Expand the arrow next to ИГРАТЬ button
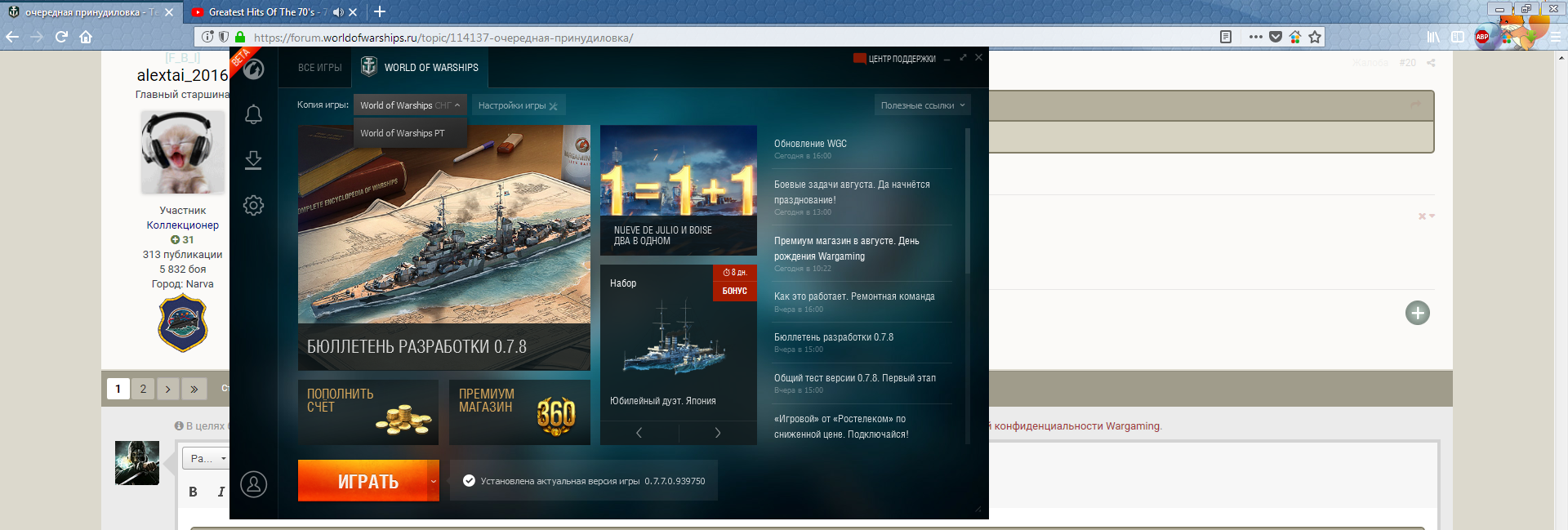The width and height of the screenshot is (1568, 530). (x=434, y=481)
